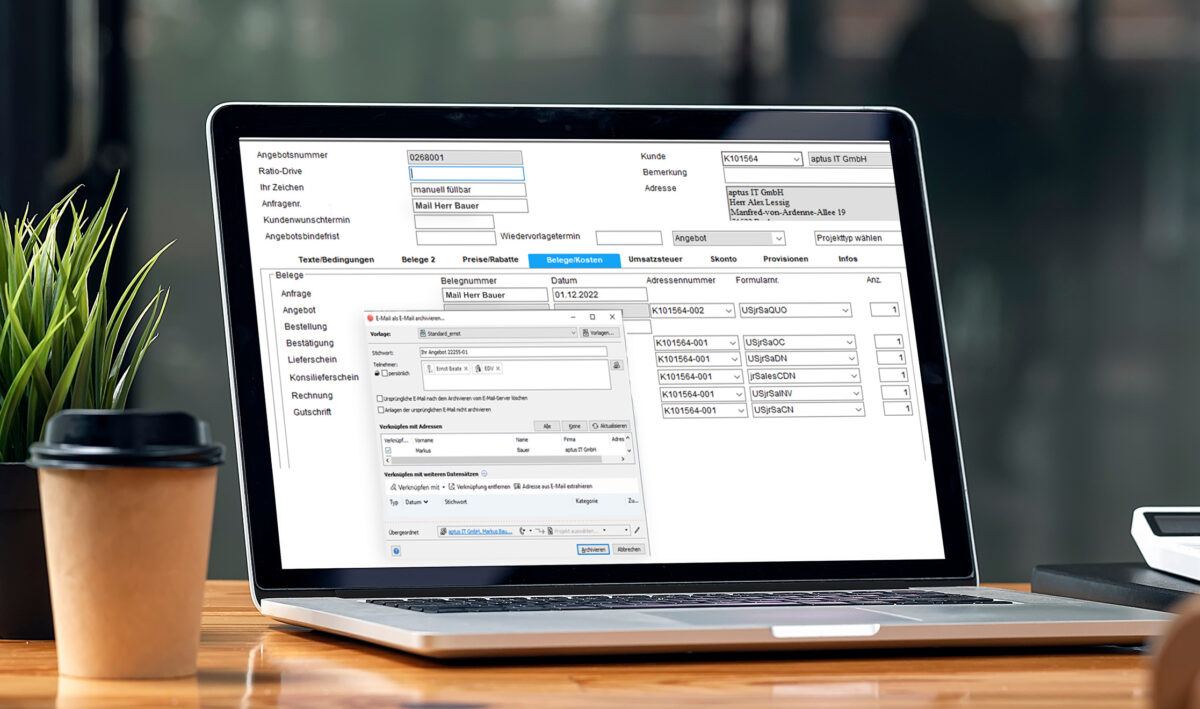Toggle the persönlich checkbox

click(x=385, y=373)
